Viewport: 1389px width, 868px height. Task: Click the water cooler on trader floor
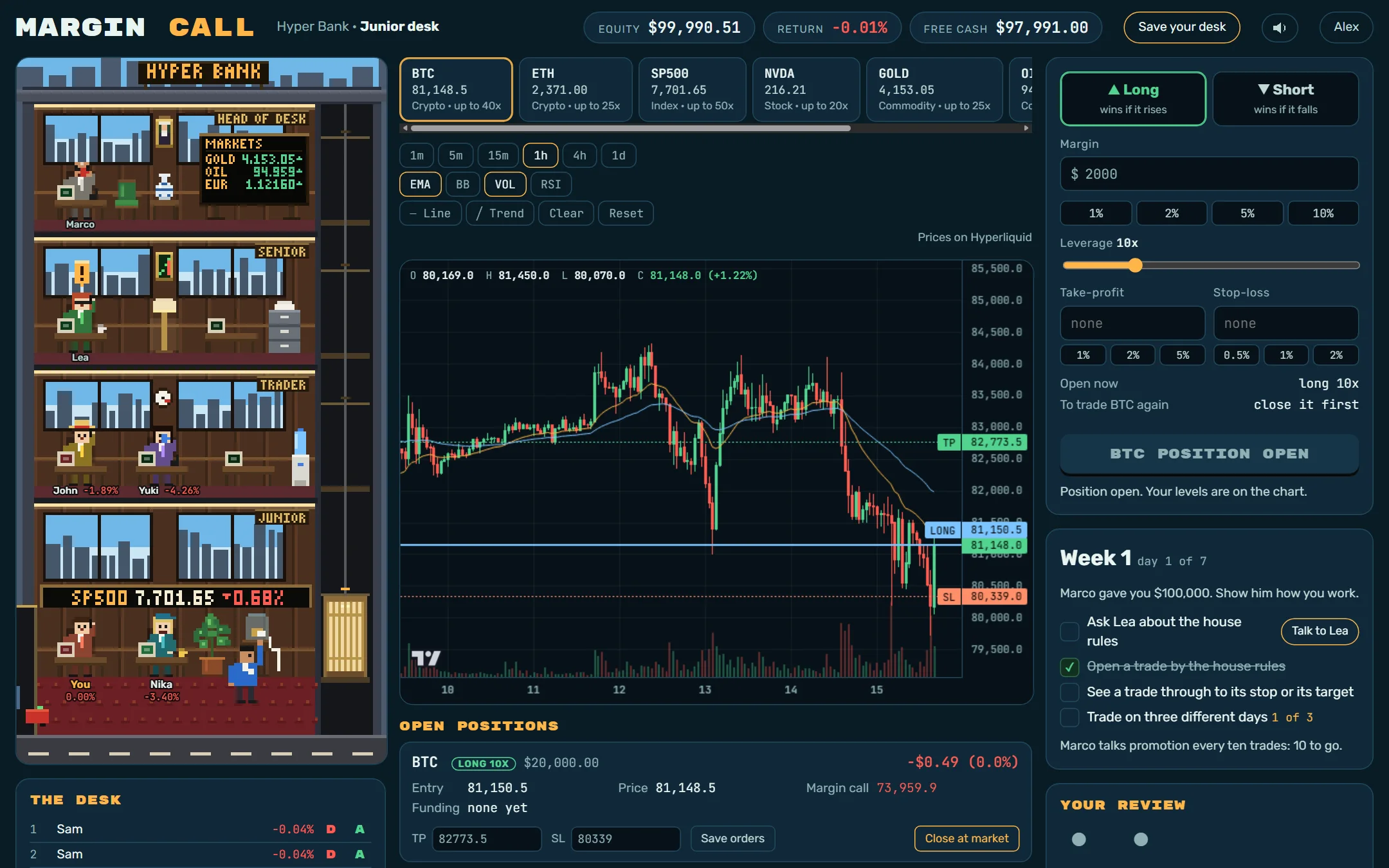[300, 457]
